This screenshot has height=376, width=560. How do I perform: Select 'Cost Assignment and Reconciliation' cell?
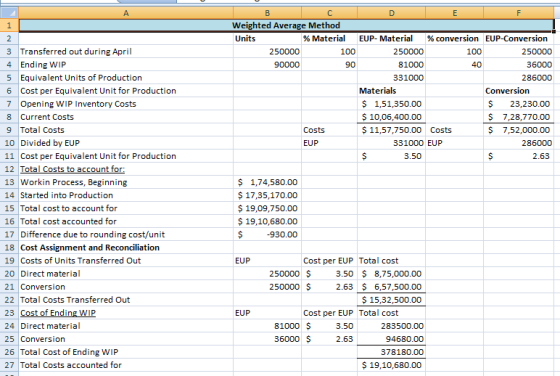126,247
